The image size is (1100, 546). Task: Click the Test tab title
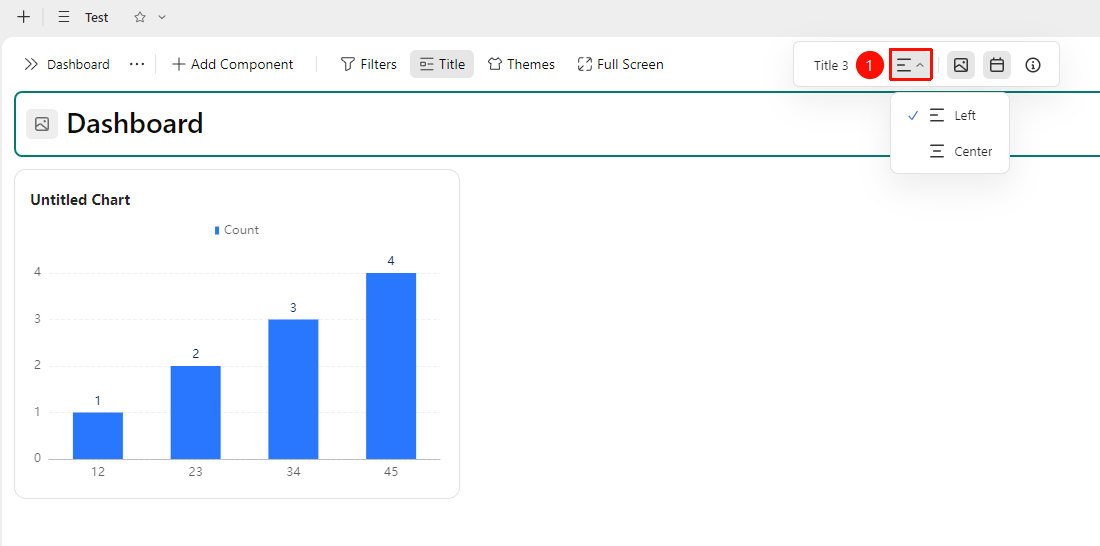click(x=97, y=18)
